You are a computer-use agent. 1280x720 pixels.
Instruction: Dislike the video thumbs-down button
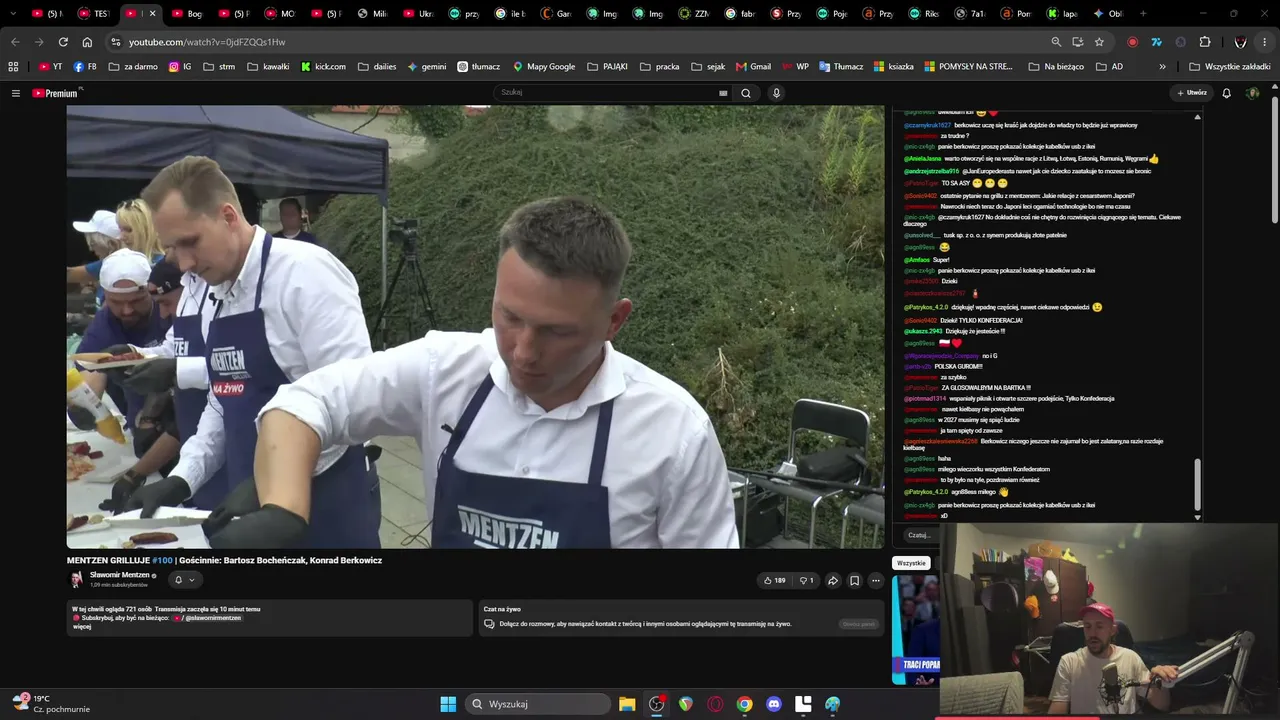[806, 580]
